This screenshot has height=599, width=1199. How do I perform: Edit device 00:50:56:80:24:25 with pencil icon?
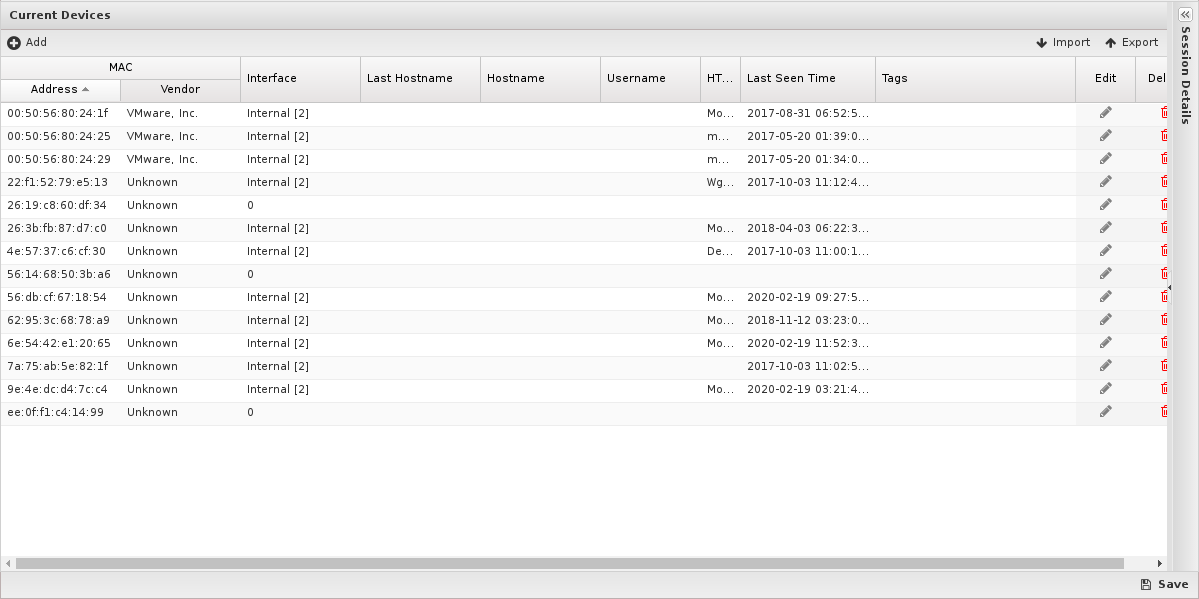1105,136
